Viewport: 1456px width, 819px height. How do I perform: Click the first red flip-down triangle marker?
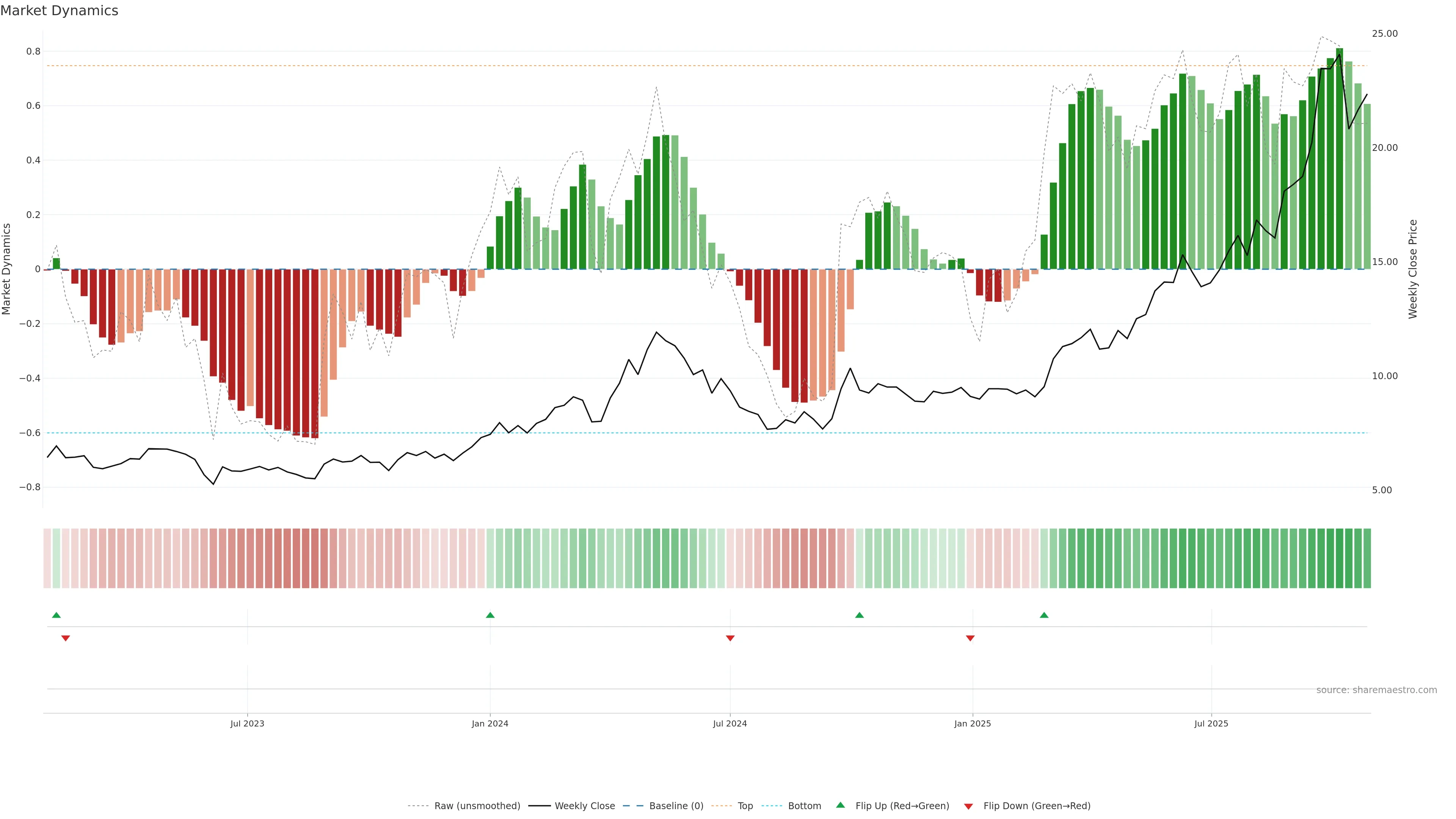[x=66, y=638]
